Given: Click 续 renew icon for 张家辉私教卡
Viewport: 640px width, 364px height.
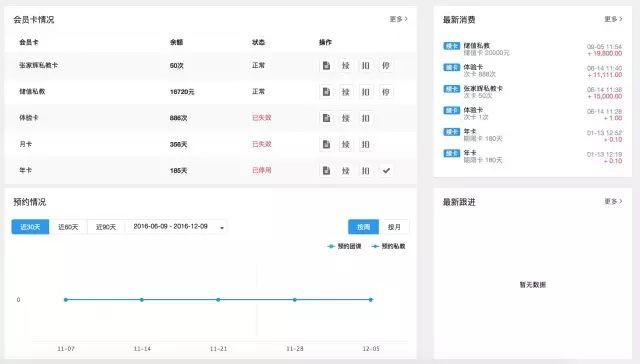Looking at the screenshot, I should 346,65.
